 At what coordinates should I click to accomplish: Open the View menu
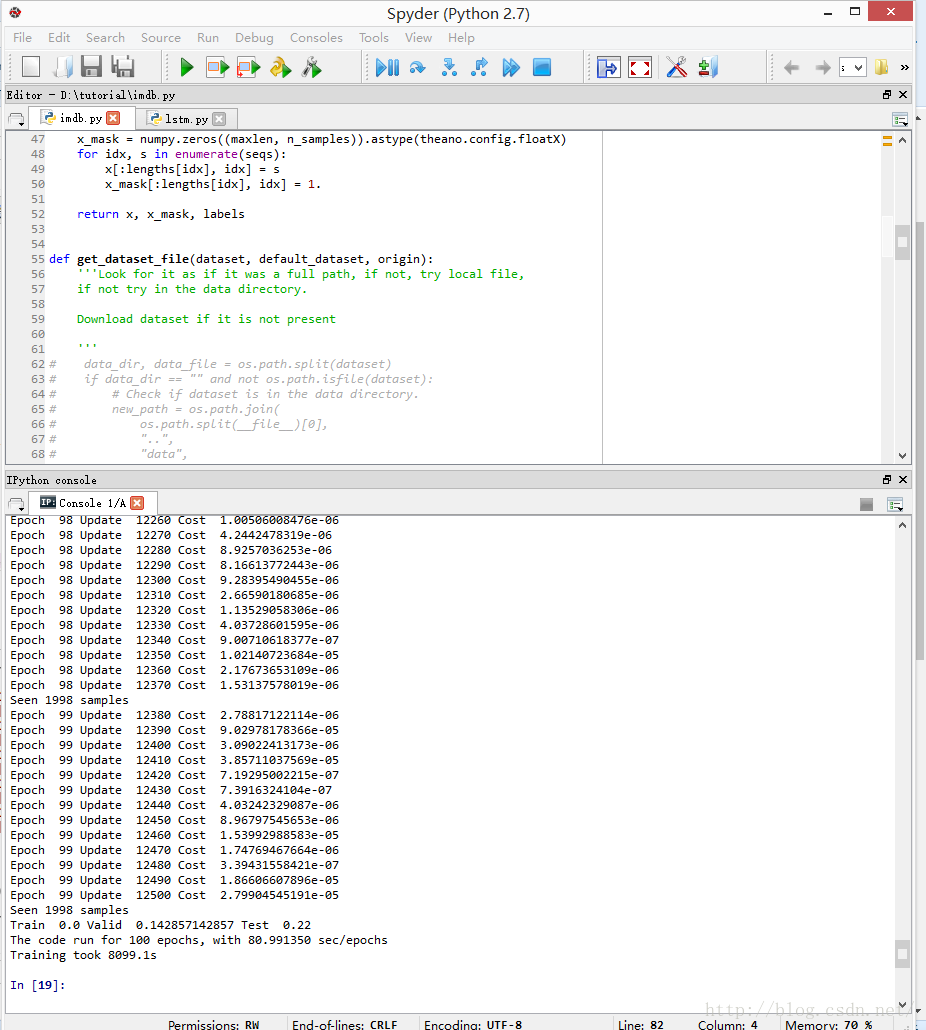coord(418,37)
